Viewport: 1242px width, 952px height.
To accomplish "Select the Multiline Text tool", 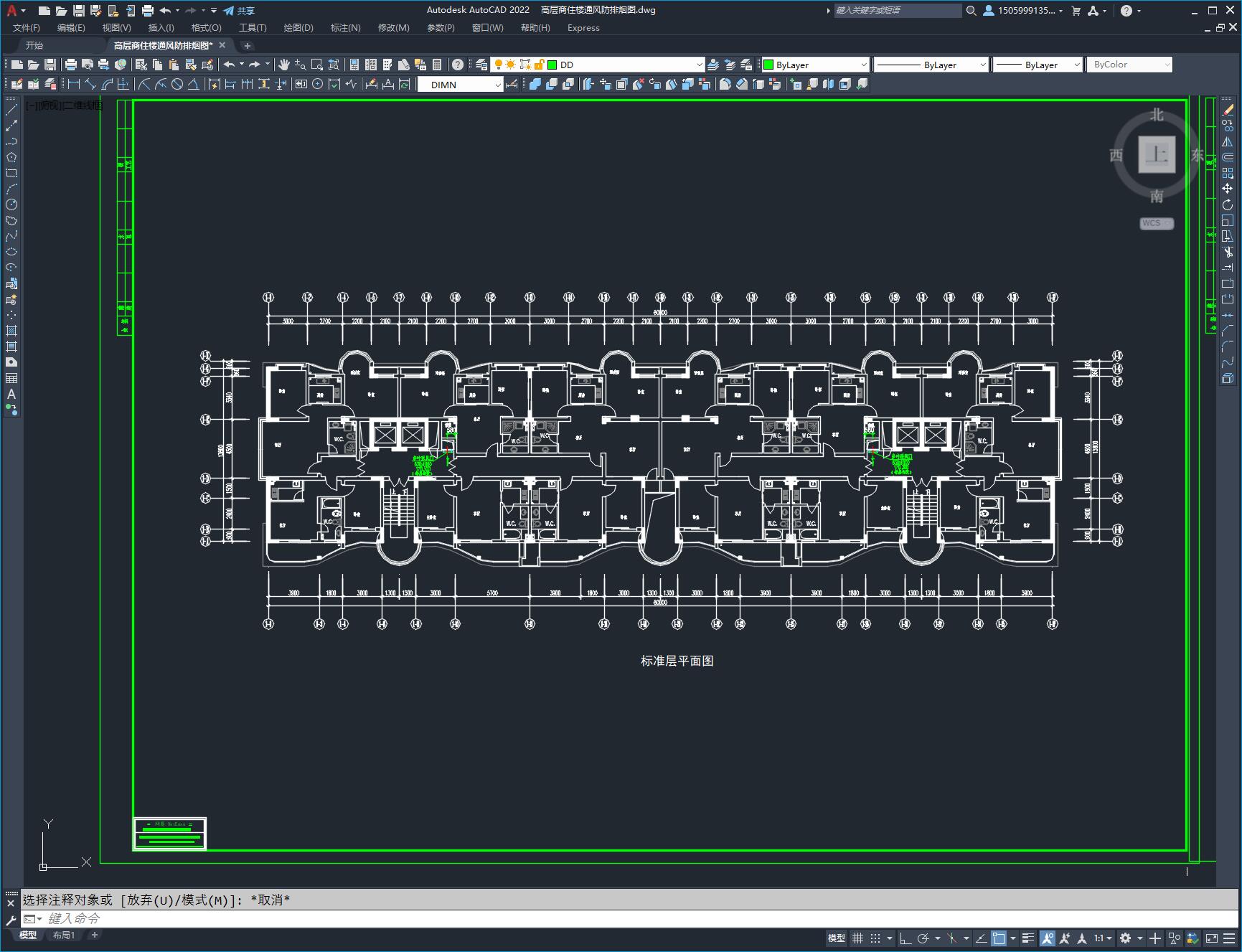I will [x=11, y=394].
